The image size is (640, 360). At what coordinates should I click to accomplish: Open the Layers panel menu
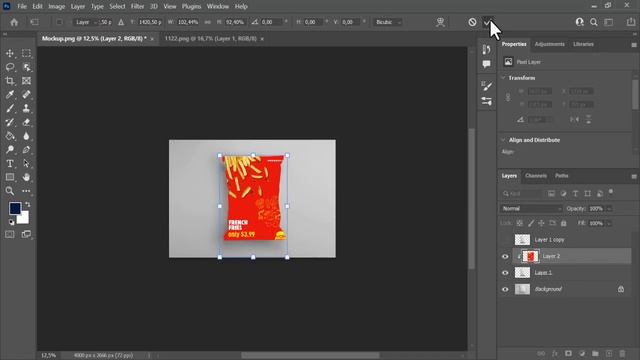634,176
